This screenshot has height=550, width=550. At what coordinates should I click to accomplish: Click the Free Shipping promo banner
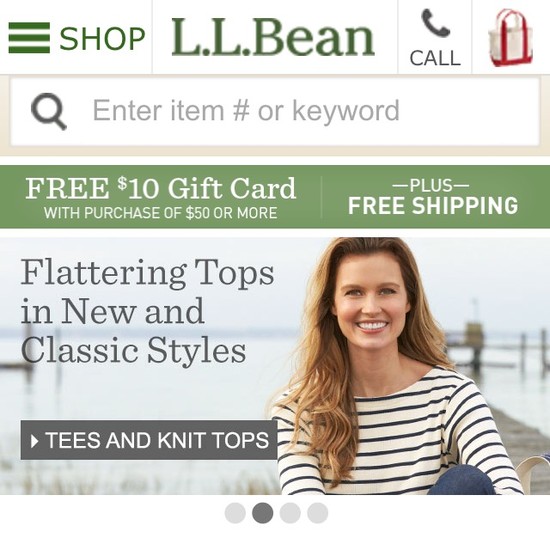(433, 205)
